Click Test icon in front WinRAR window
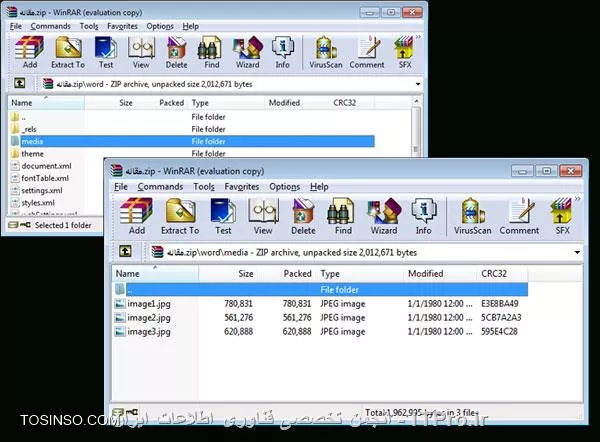 pyautogui.click(x=223, y=216)
